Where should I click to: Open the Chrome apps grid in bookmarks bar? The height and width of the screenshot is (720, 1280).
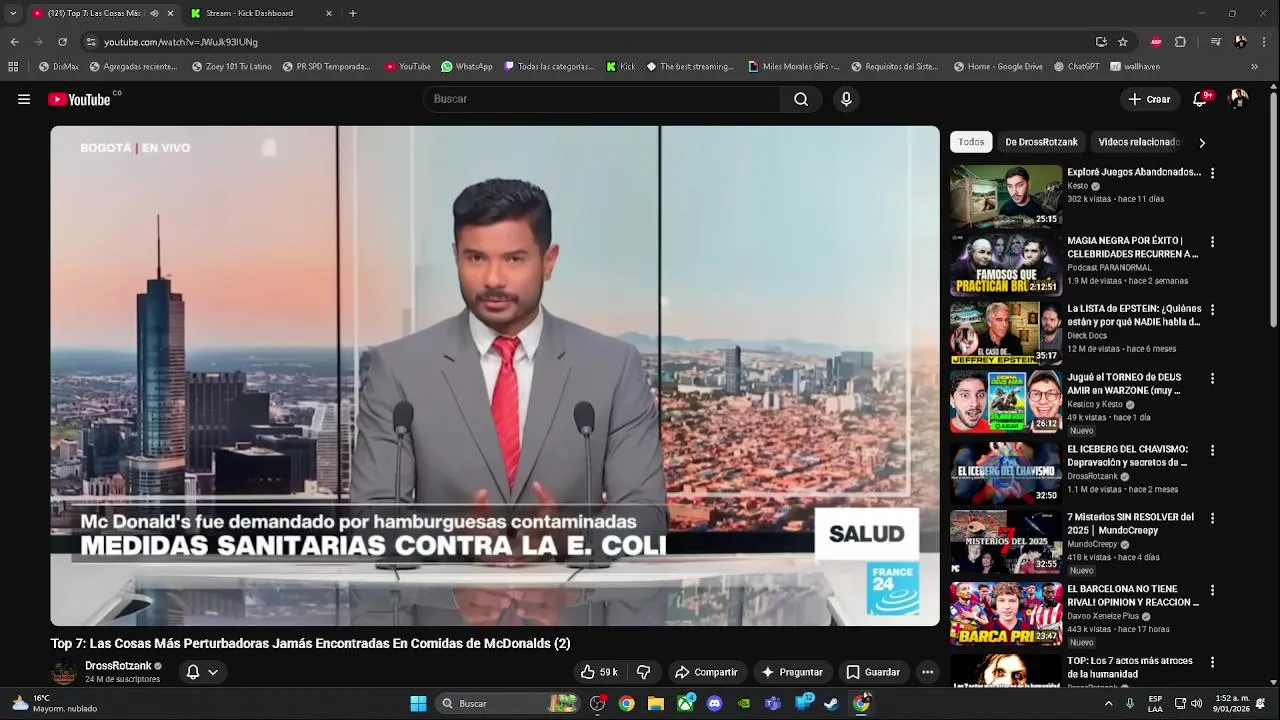[x=13, y=67]
